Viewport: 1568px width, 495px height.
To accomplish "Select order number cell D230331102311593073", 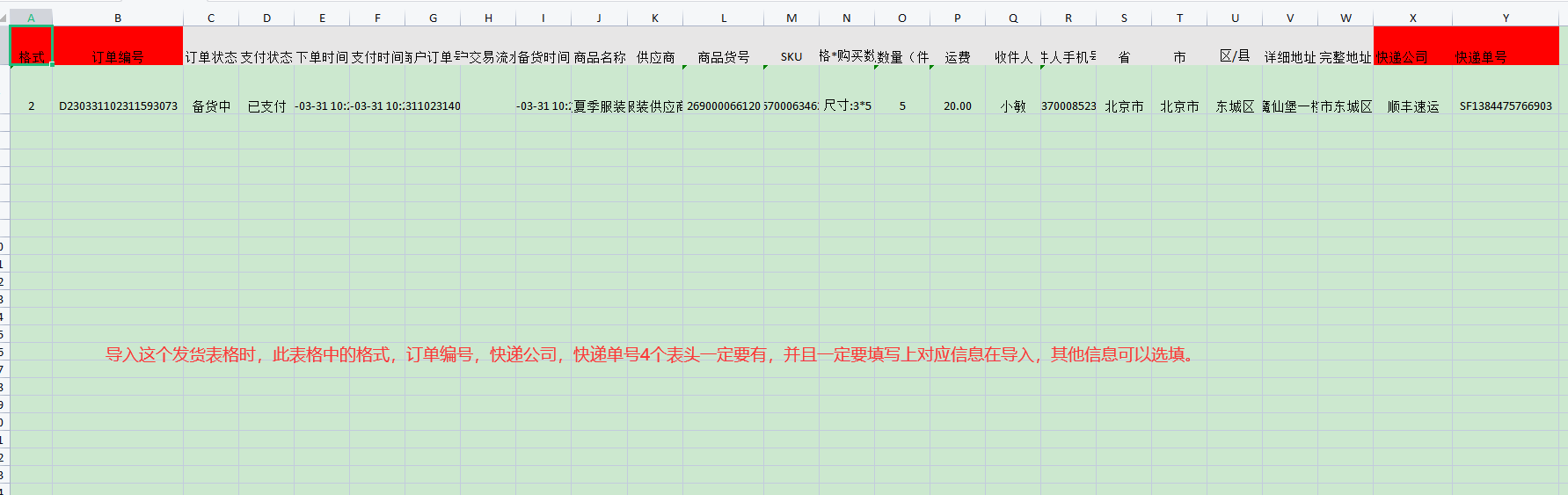I will point(118,106).
